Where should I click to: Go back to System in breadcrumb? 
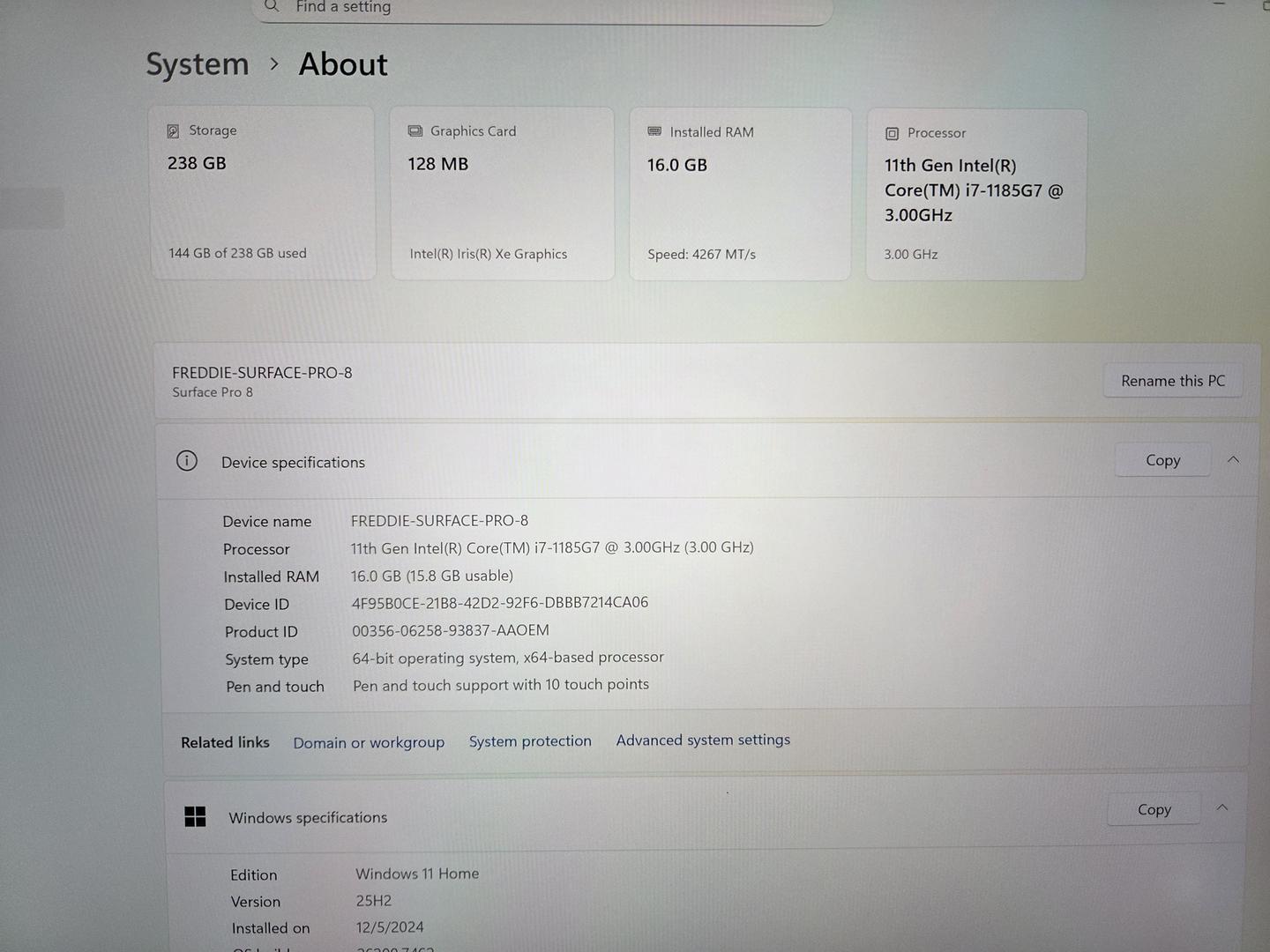[198, 64]
